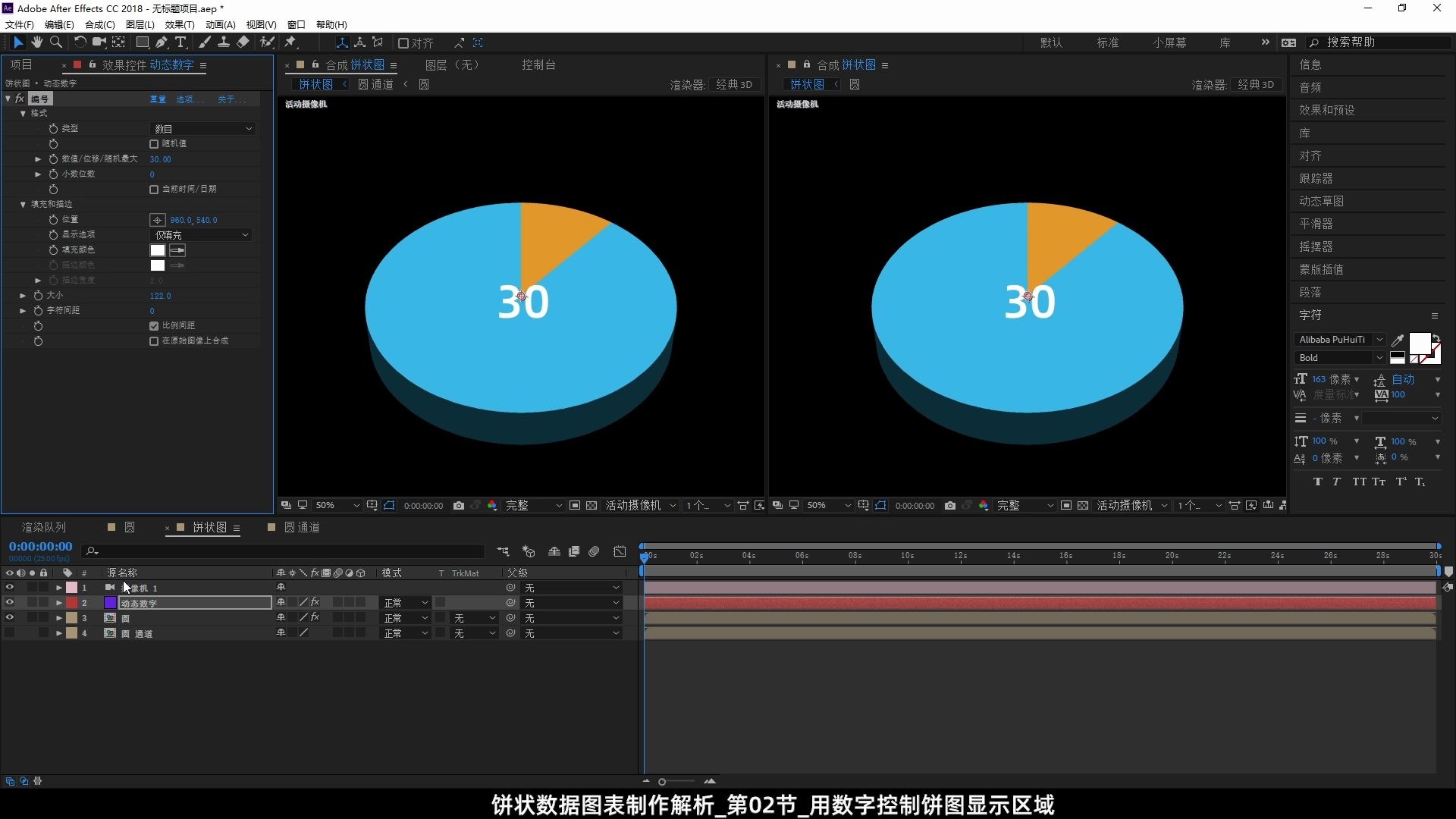
Task: Select the Horizontal Type tool
Action: point(180,42)
